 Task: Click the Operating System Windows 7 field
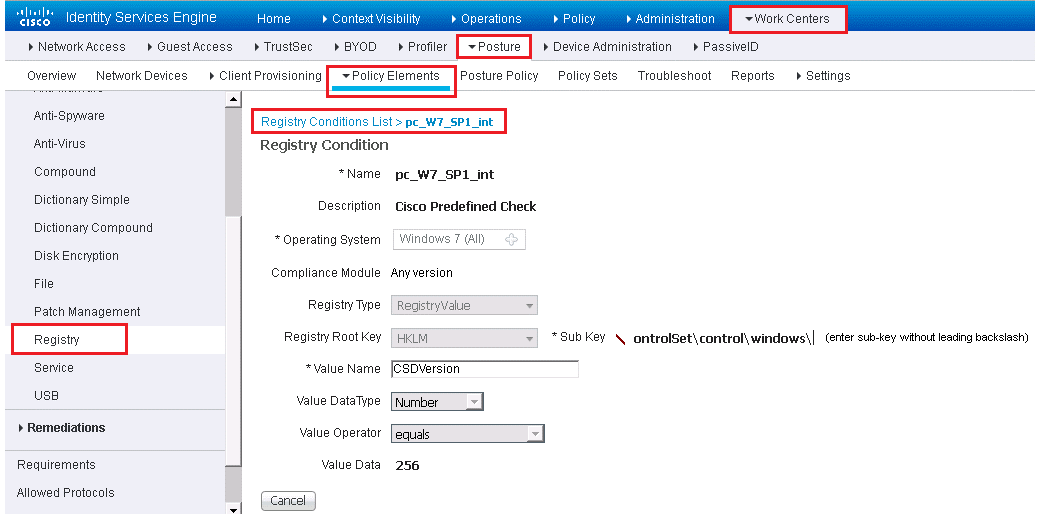(x=459, y=239)
